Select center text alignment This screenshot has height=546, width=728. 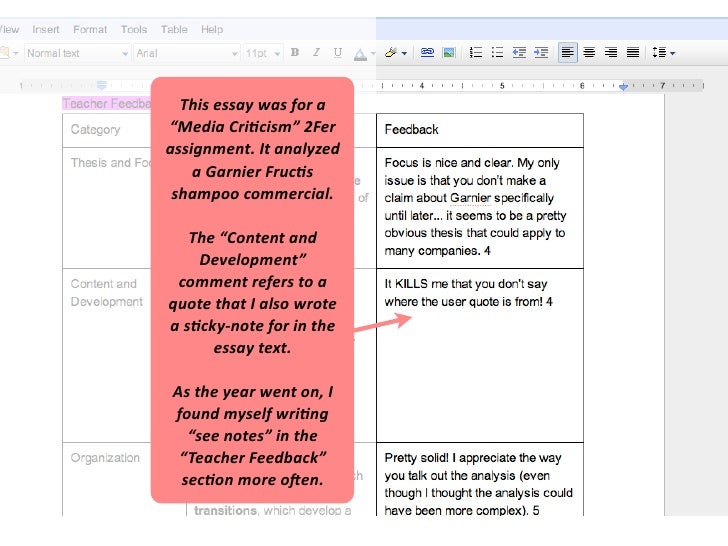coord(589,52)
